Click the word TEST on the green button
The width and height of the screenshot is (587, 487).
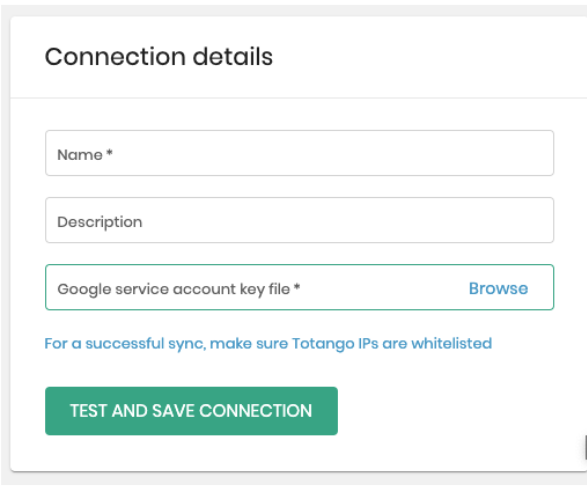point(88,411)
